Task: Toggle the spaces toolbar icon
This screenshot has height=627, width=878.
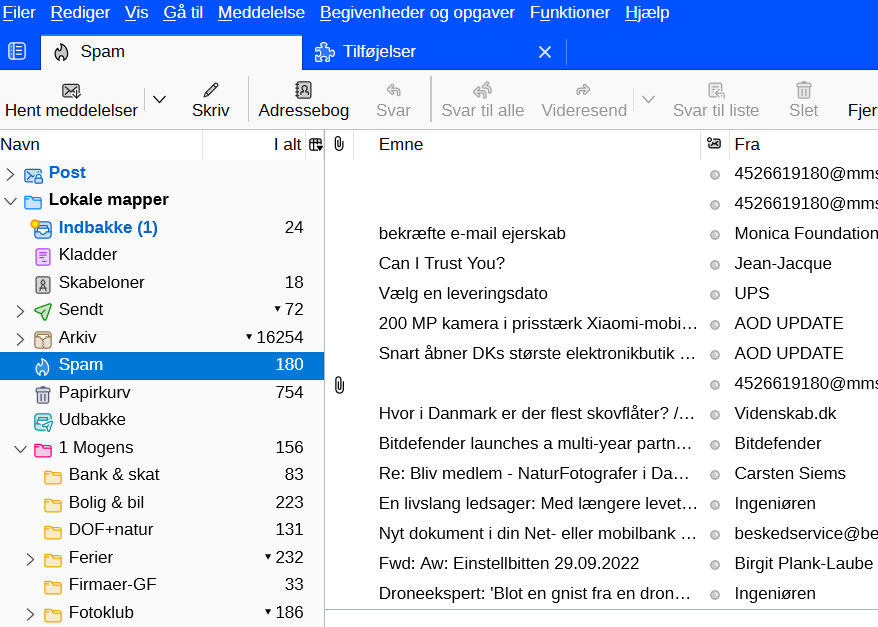Action: [x=17, y=52]
